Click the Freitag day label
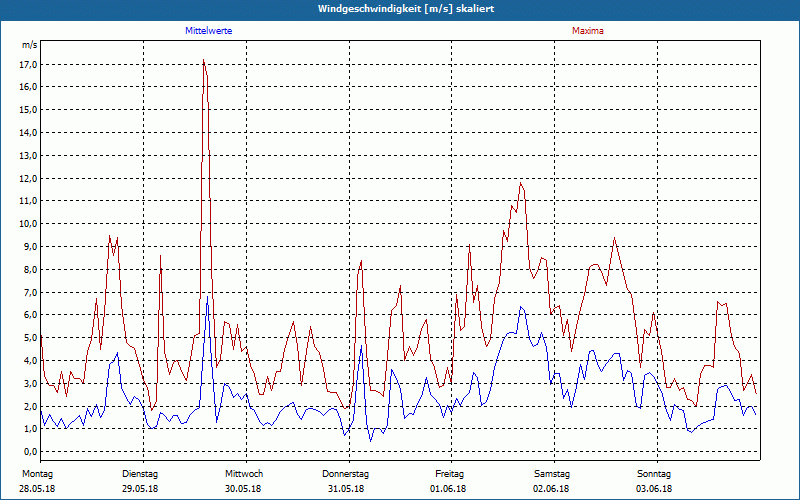This screenshot has height=500, width=800. coord(449,474)
